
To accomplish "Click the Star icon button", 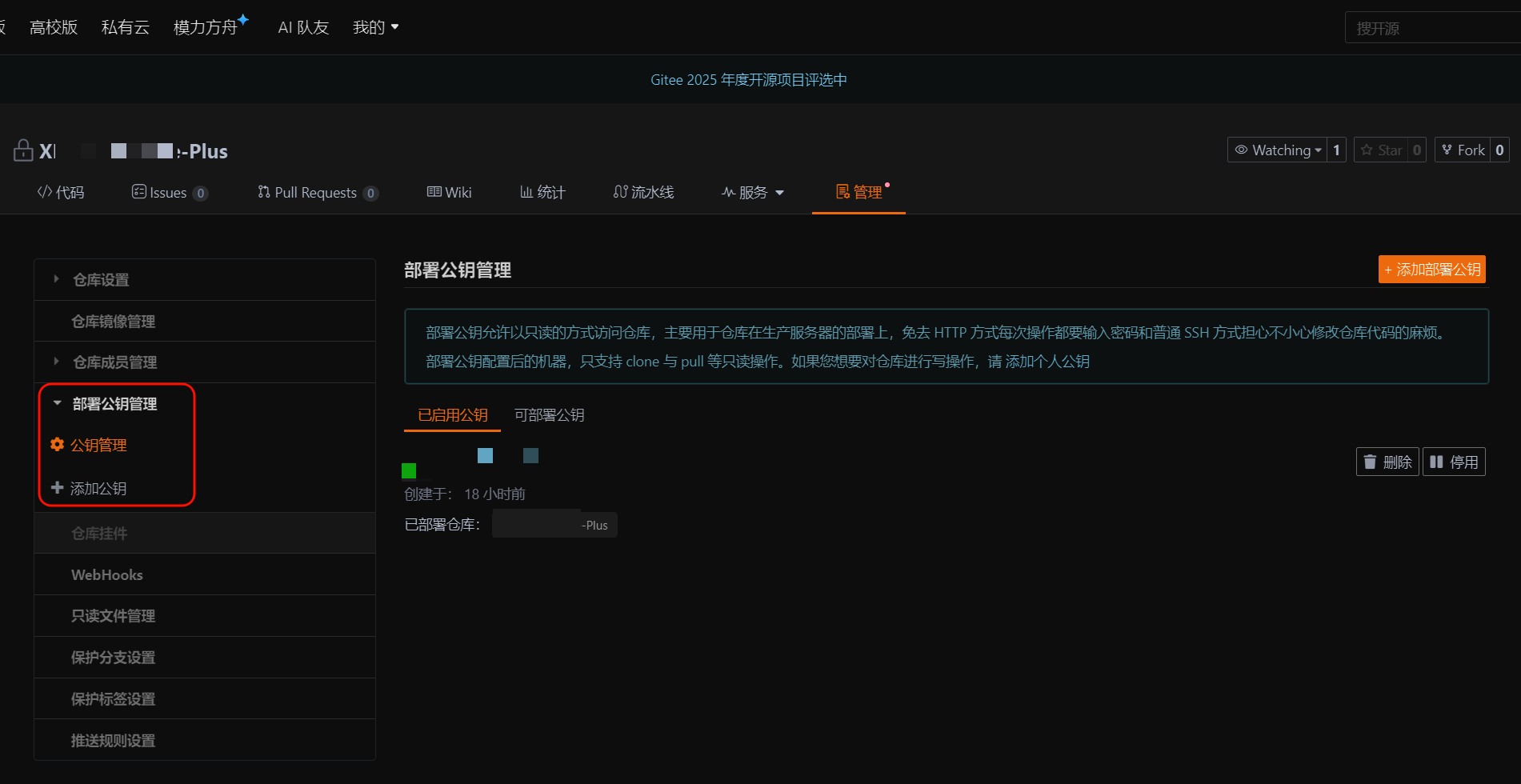I will click(x=1380, y=150).
